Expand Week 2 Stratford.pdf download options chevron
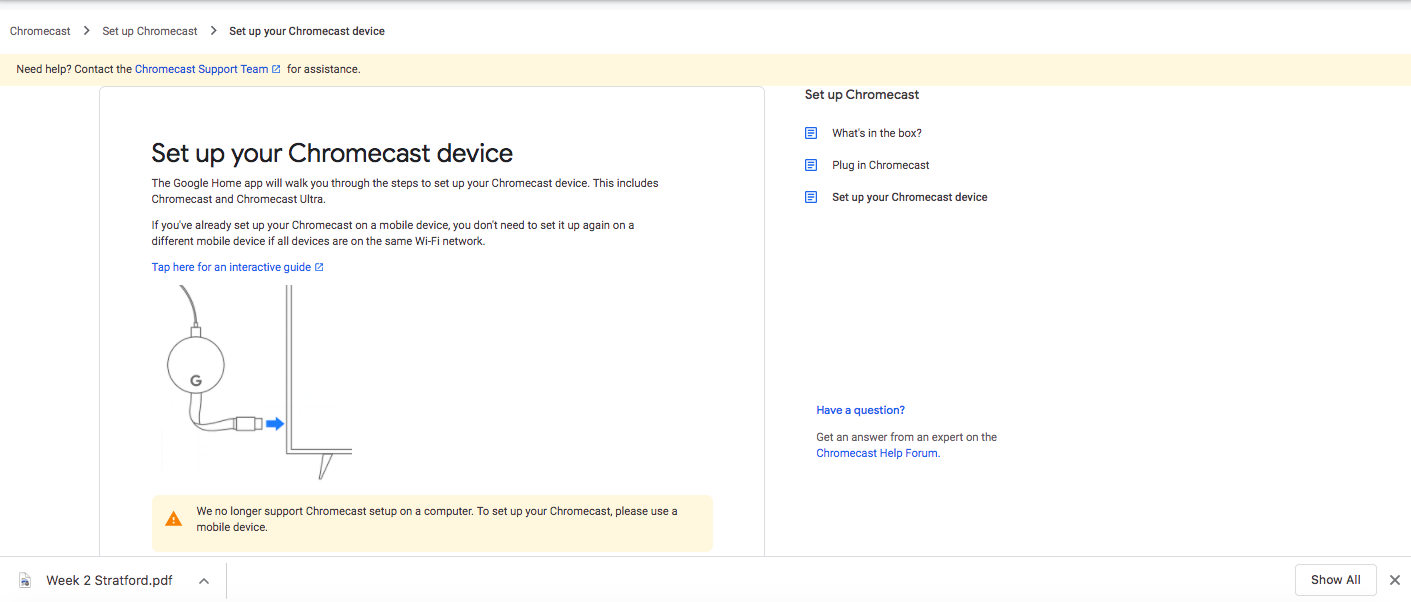 (203, 580)
